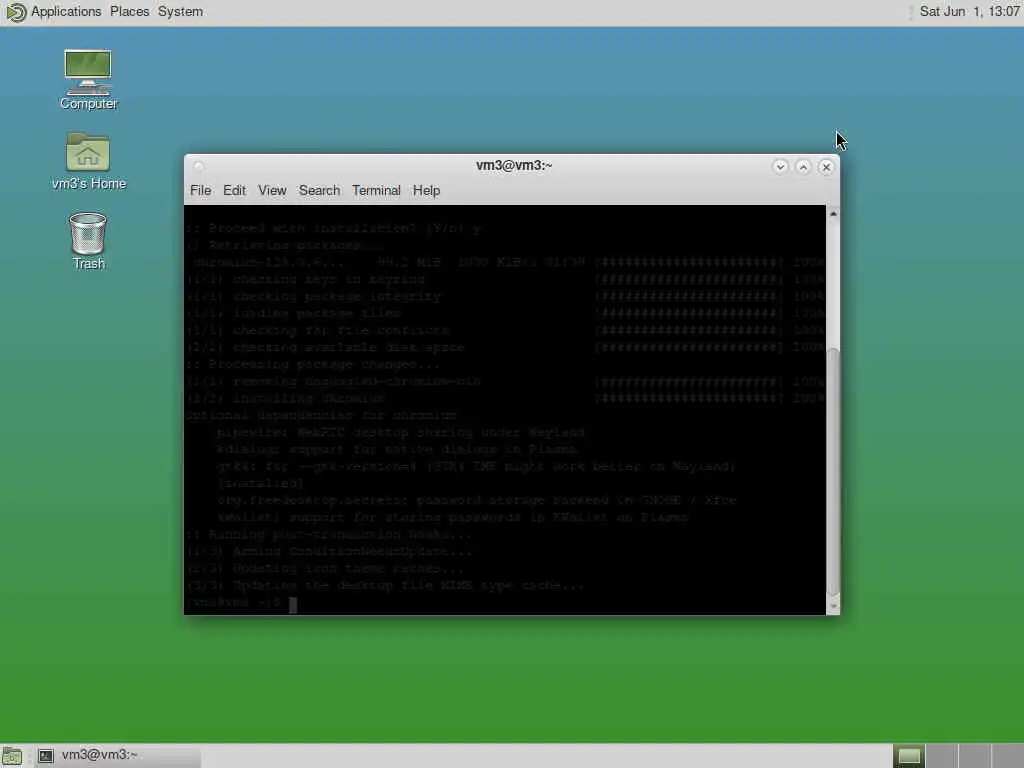Open the terminal File menu
Viewport: 1024px width, 768px height.
pos(200,190)
